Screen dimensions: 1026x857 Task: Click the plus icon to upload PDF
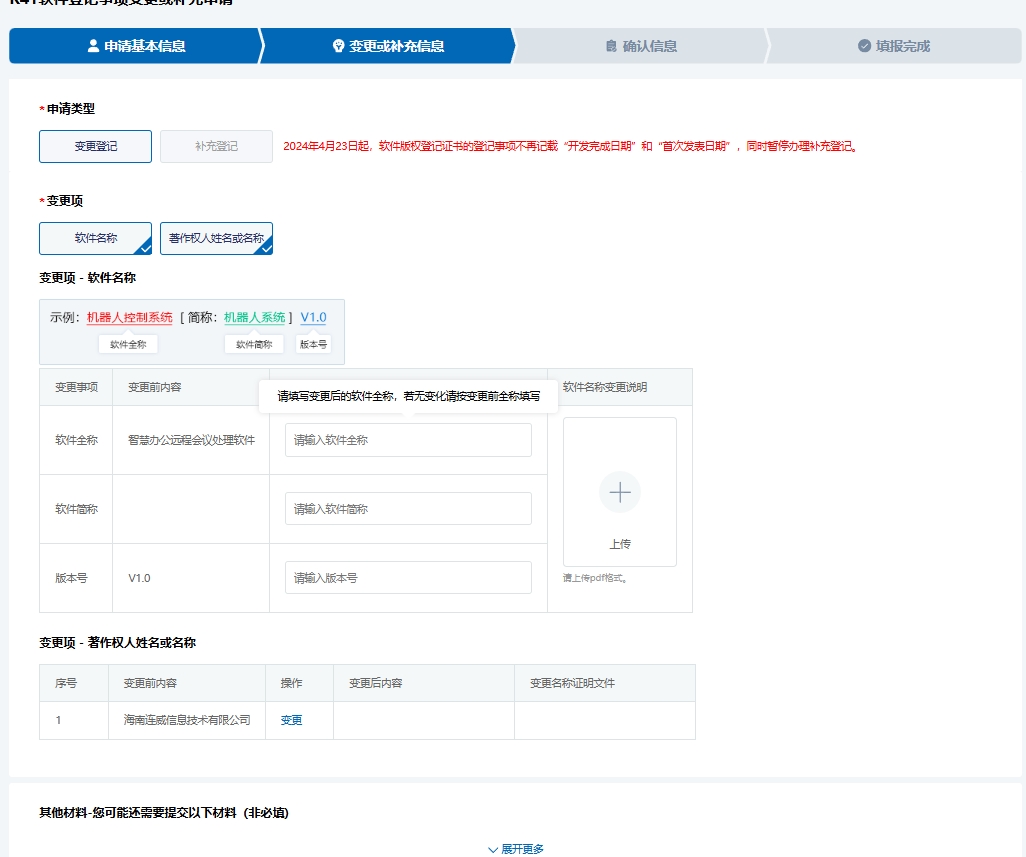point(619,492)
